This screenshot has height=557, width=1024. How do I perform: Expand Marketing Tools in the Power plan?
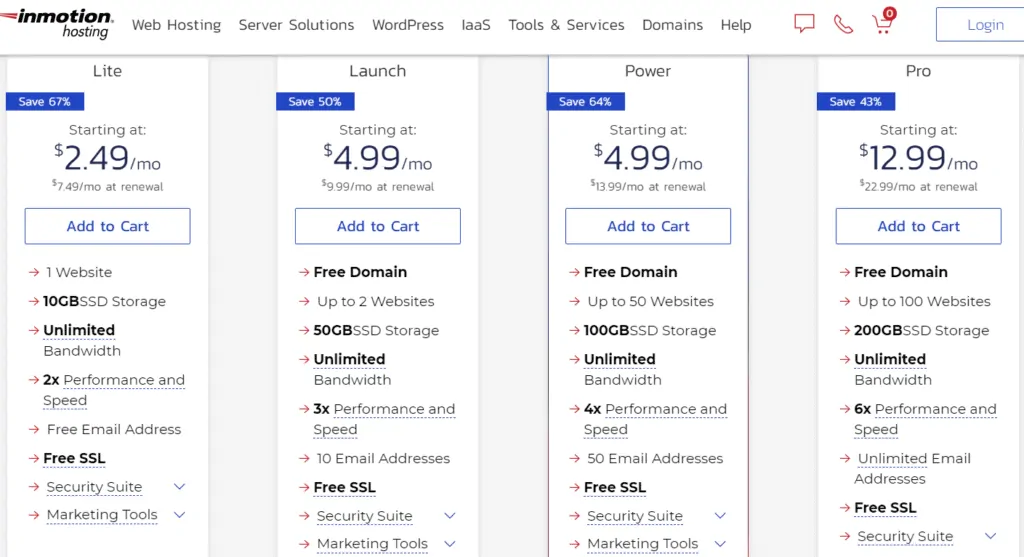720,543
